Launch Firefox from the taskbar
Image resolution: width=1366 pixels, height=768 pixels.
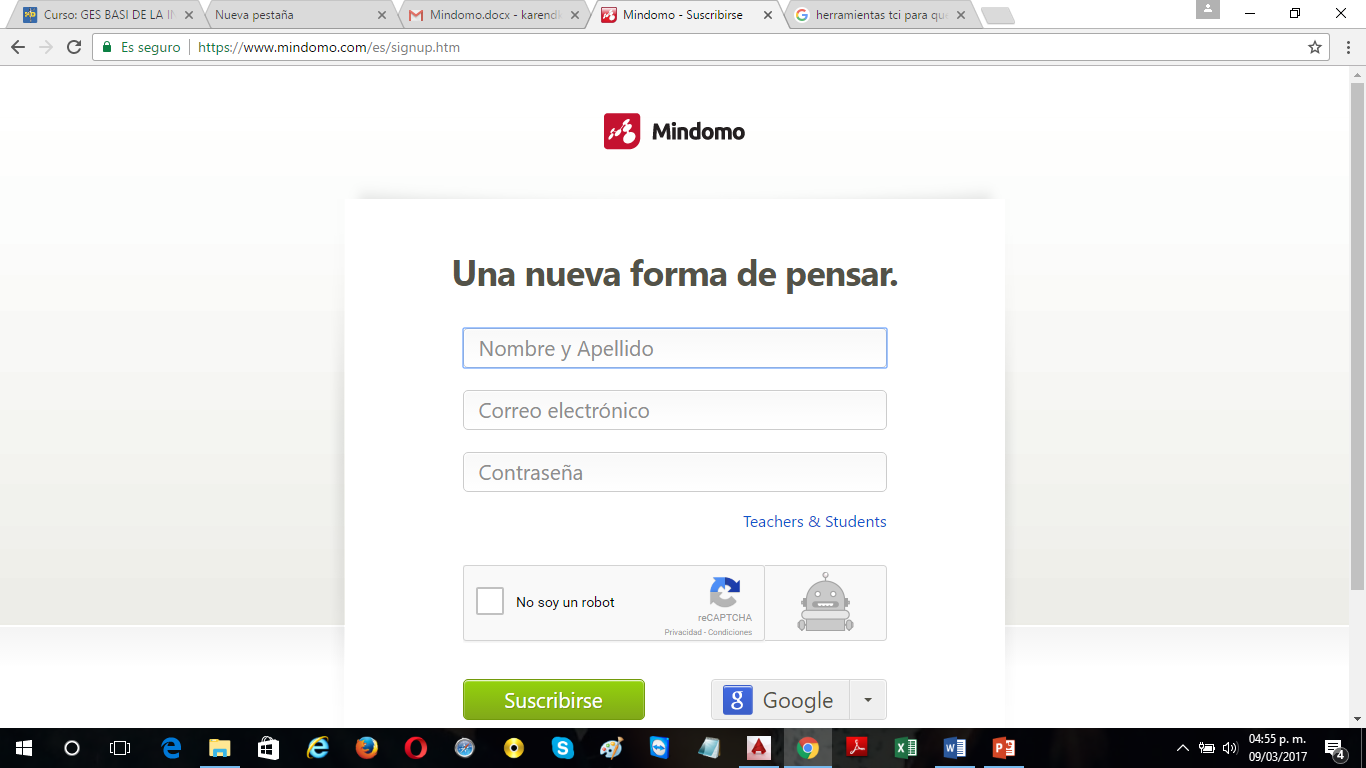367,748
